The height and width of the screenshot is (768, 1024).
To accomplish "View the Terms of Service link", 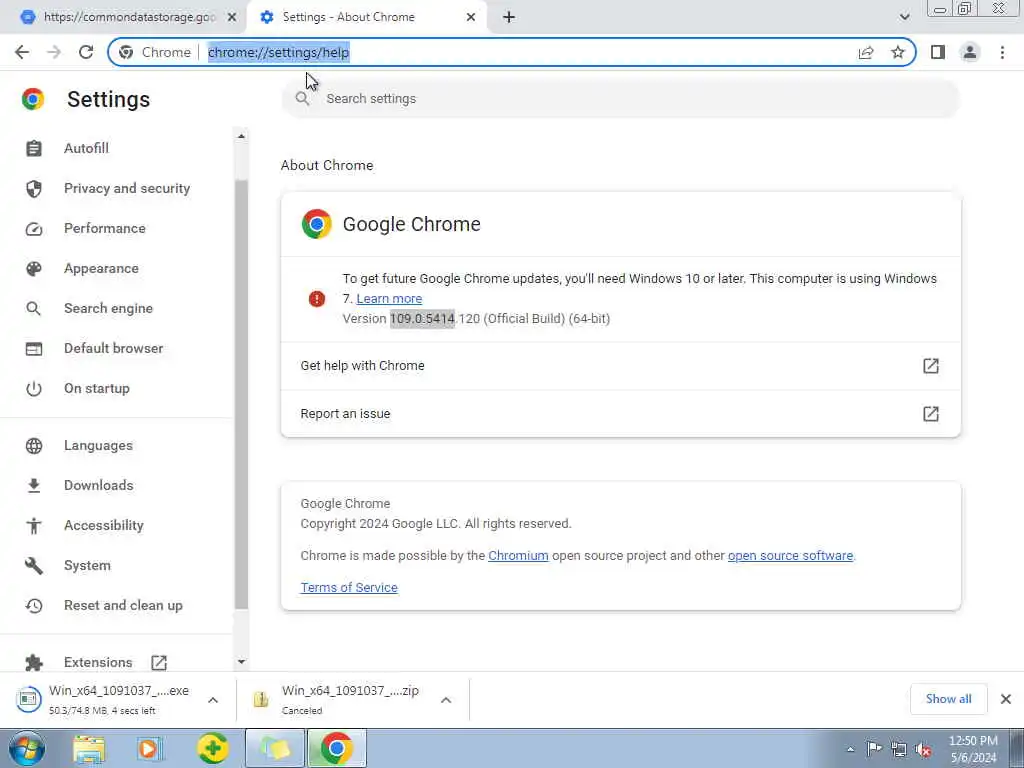I will click(x=349, y=588).
